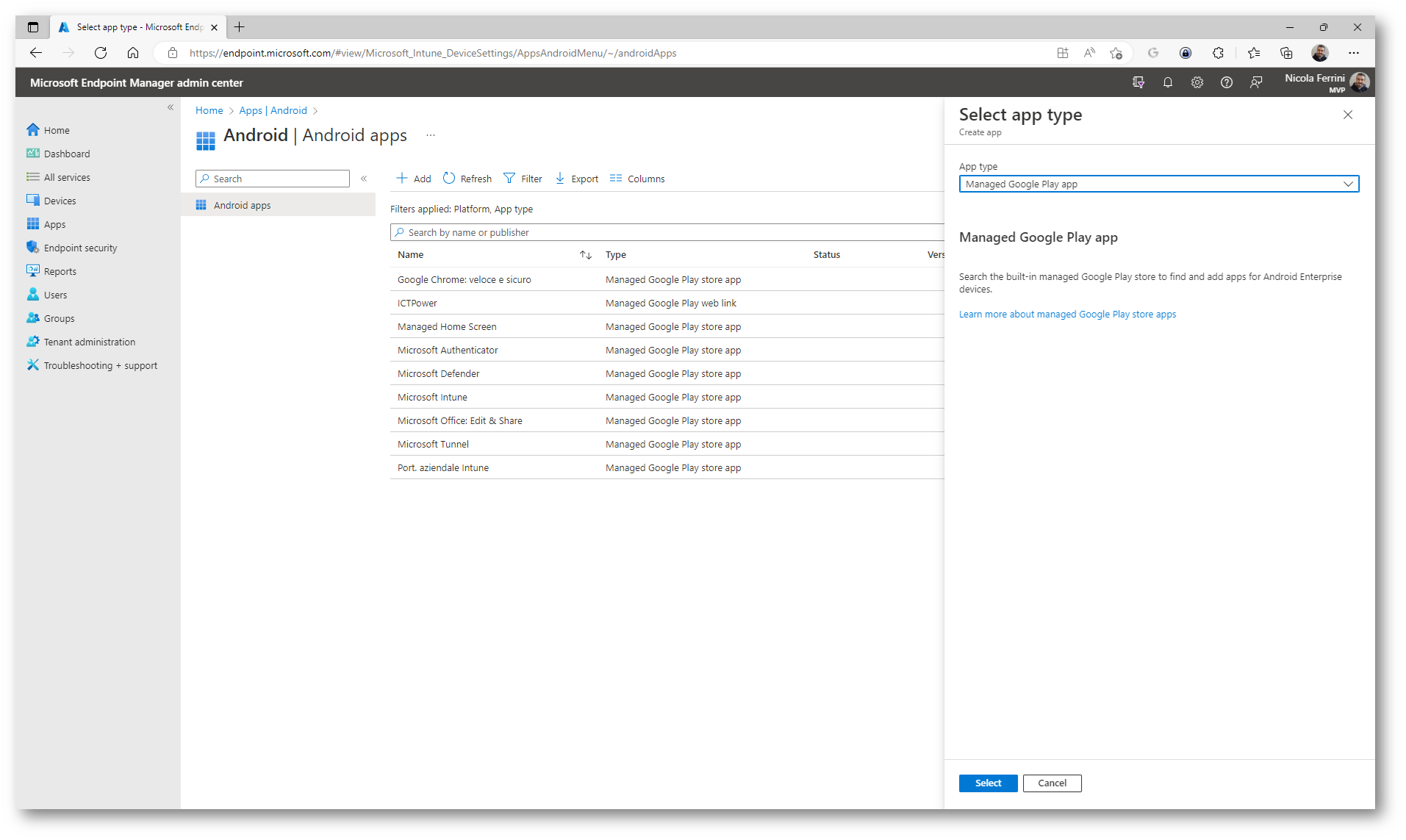The image size is (1406, 840).
Task: Open browser Collections icon
Action: [1286, 53]
